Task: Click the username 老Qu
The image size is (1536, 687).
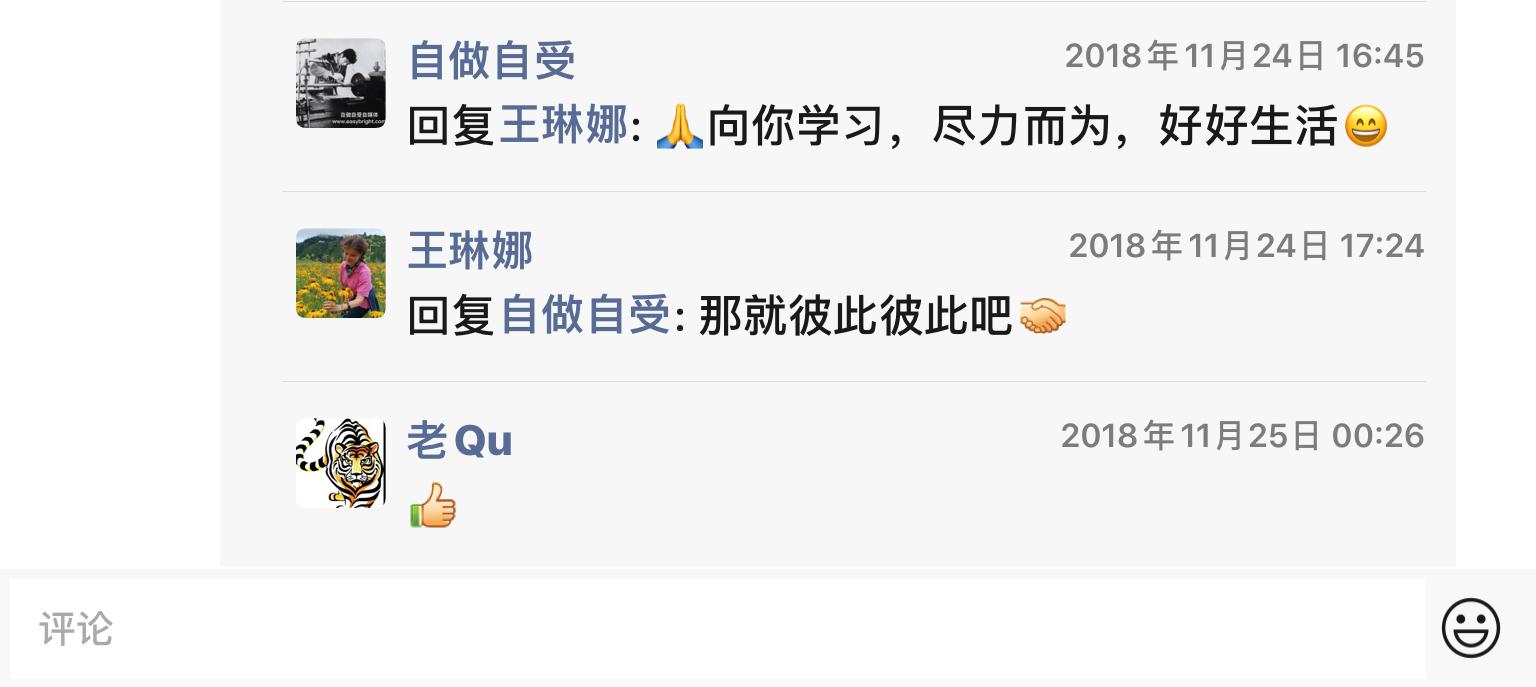Action: [460, 440]
